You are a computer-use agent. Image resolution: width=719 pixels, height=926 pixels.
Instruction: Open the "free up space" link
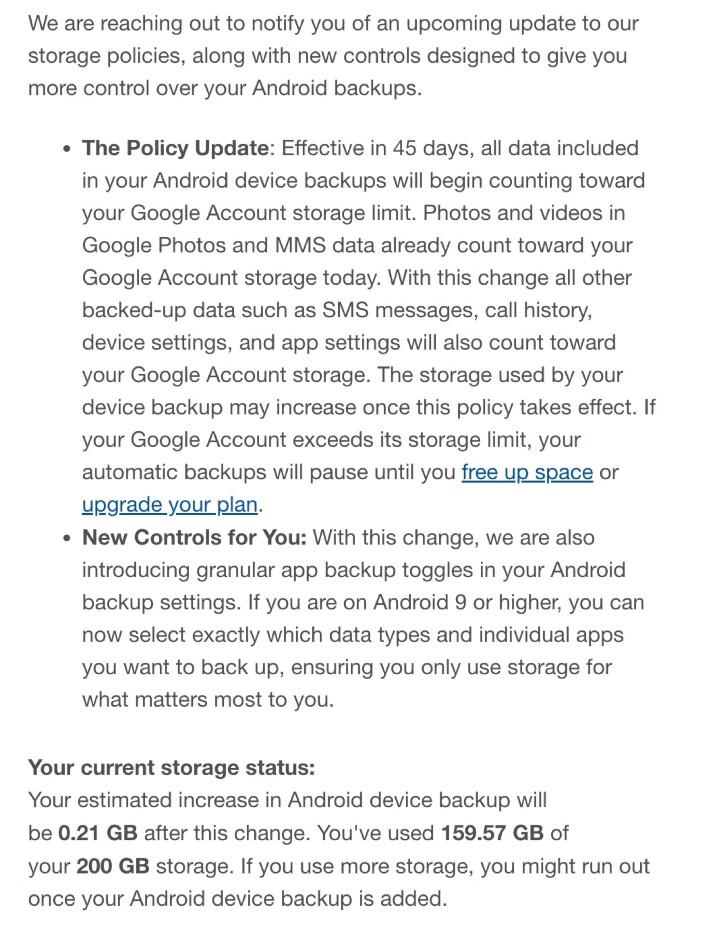[x=527, y=472]
